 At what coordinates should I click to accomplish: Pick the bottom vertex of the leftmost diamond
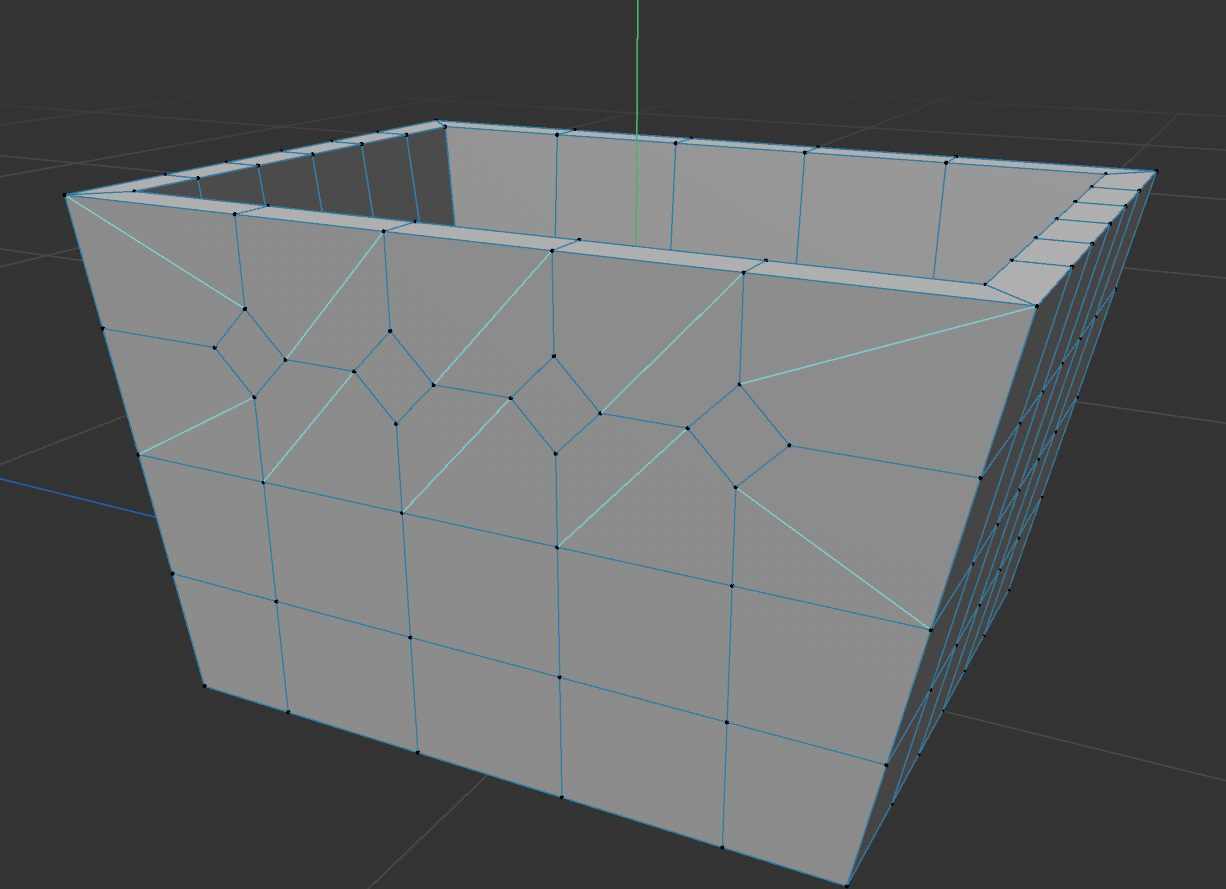(x=255, y=397)
